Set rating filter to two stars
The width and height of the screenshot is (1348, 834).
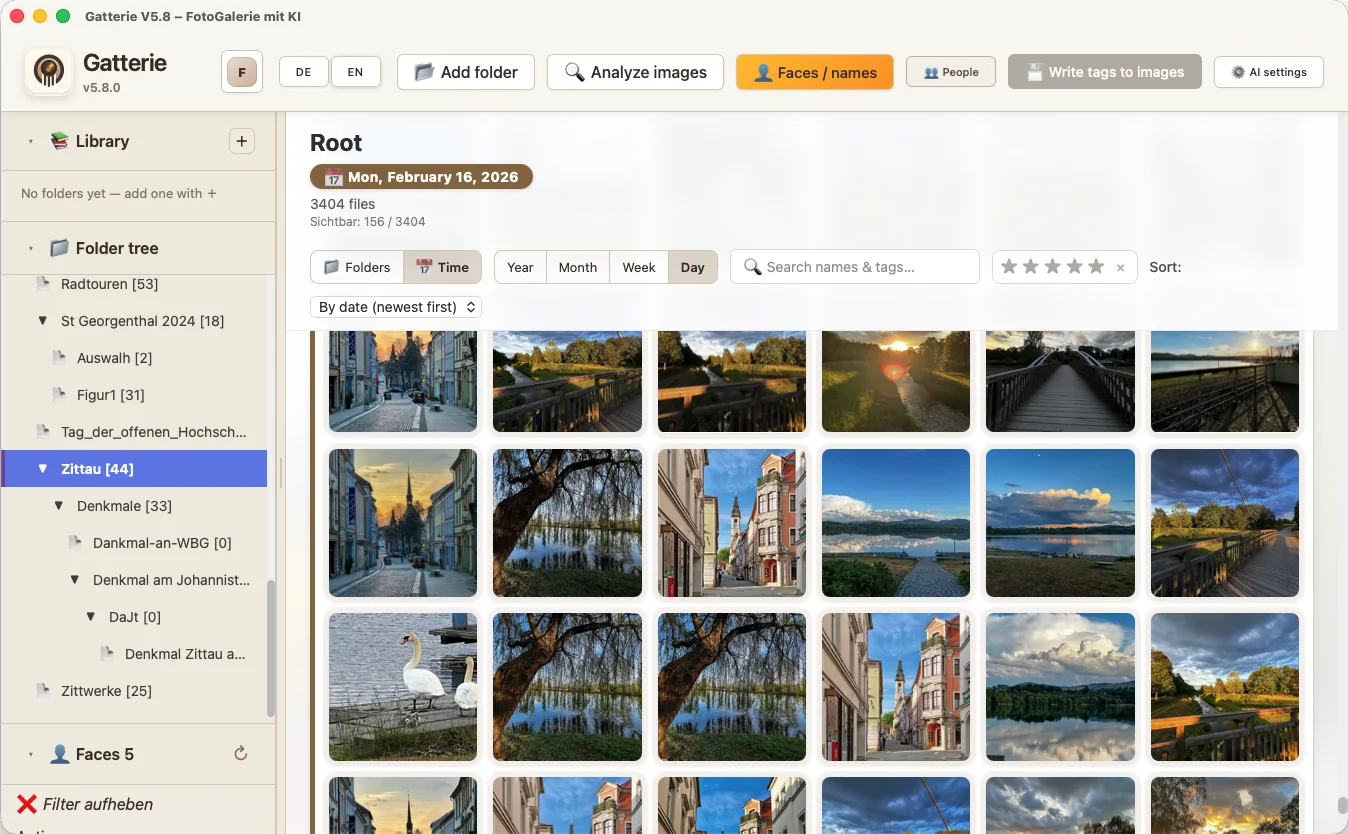pos(1031,267)
